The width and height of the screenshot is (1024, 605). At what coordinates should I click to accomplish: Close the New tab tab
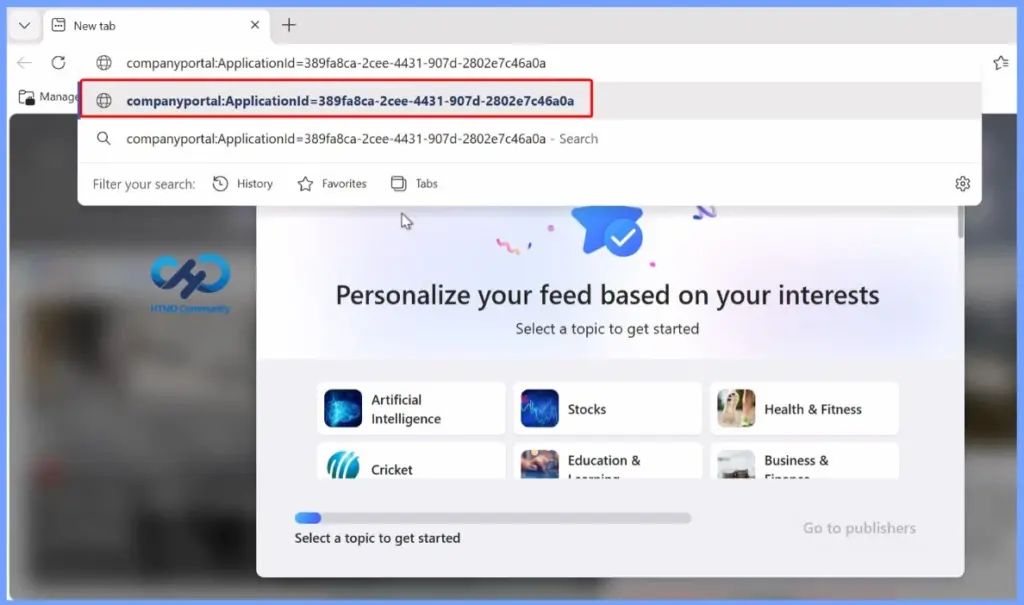[x=255, y=25]
